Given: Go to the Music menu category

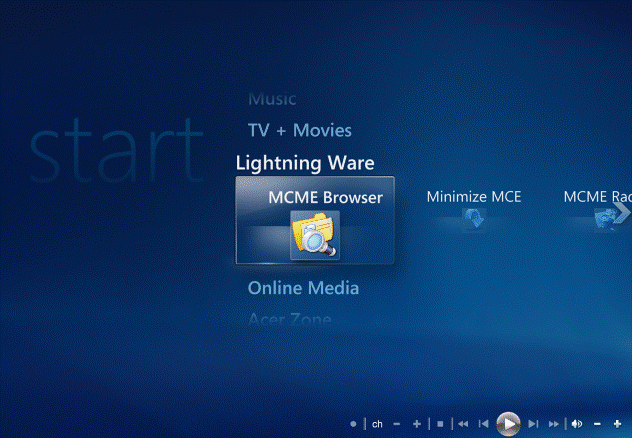Looking at the screenshot, I should pyautogui.click(x=272, y=99).
